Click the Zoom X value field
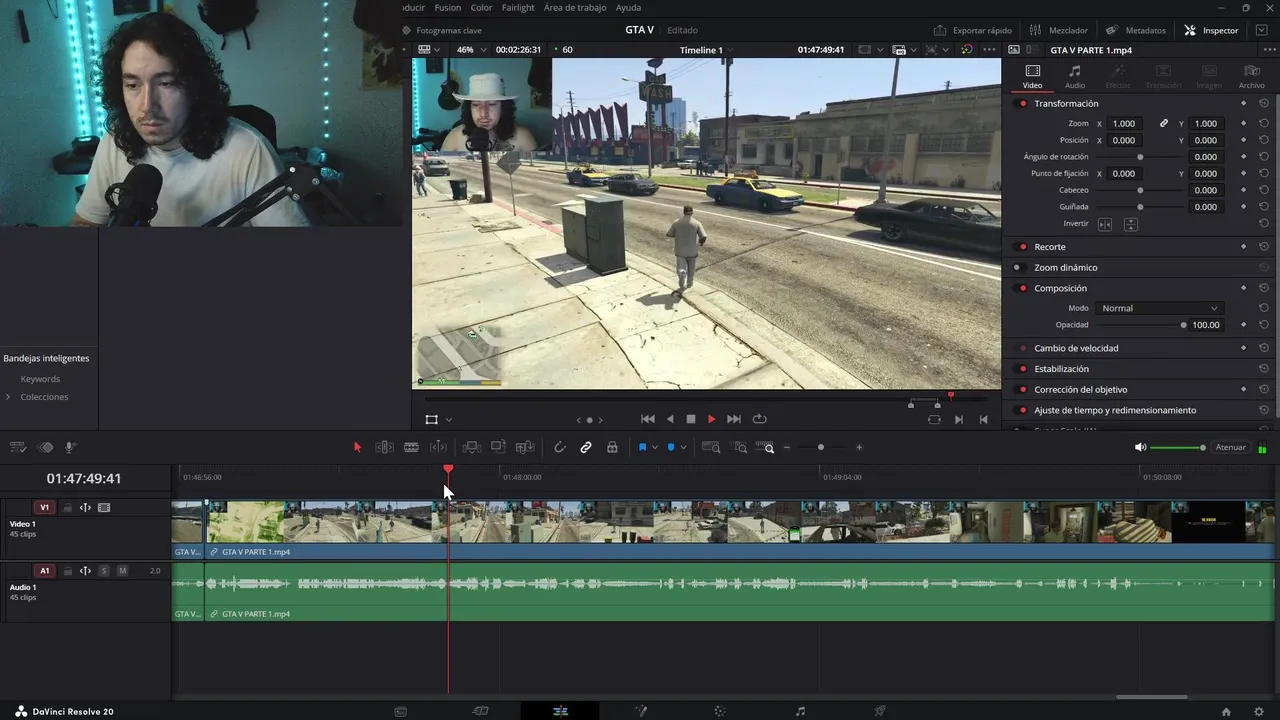 [x=1124, y=124]
